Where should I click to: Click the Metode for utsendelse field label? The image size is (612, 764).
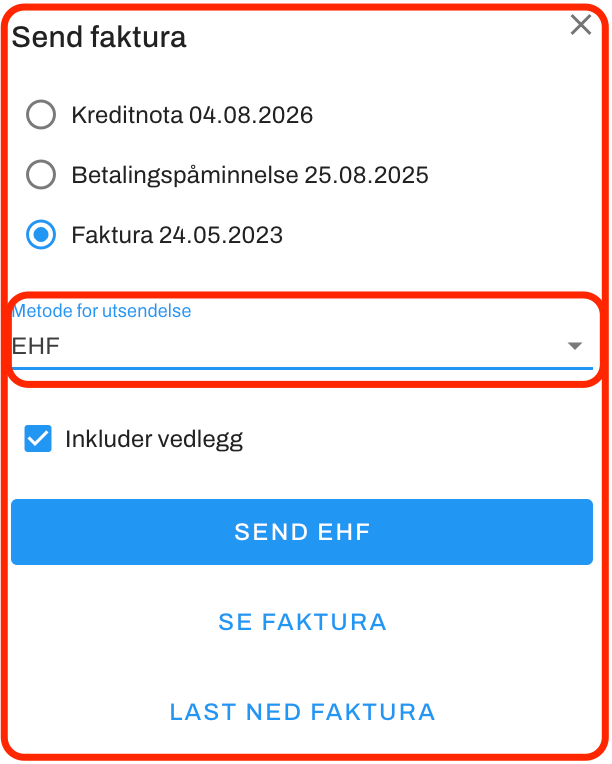tap(101, 311)
